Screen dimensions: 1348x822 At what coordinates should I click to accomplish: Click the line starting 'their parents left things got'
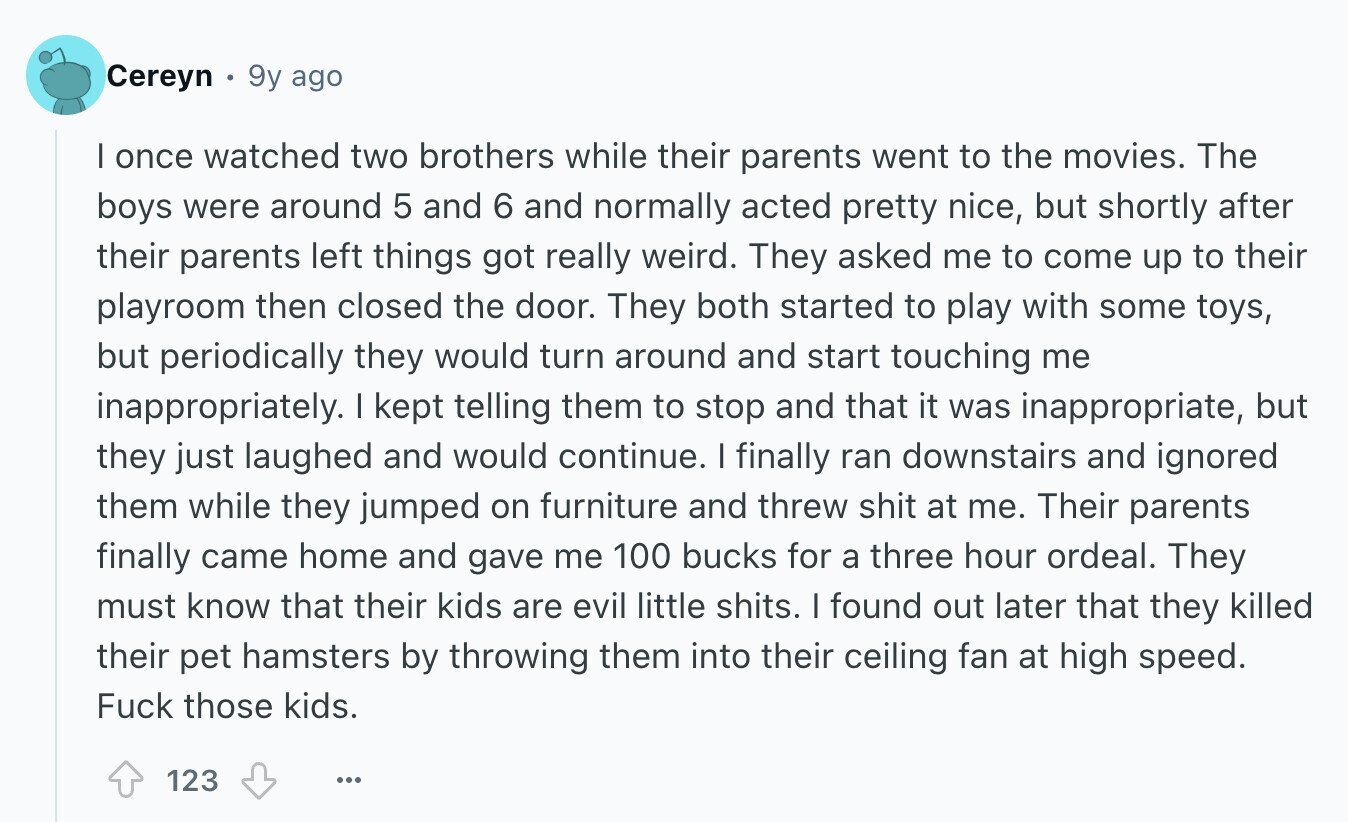coord(701,256)
